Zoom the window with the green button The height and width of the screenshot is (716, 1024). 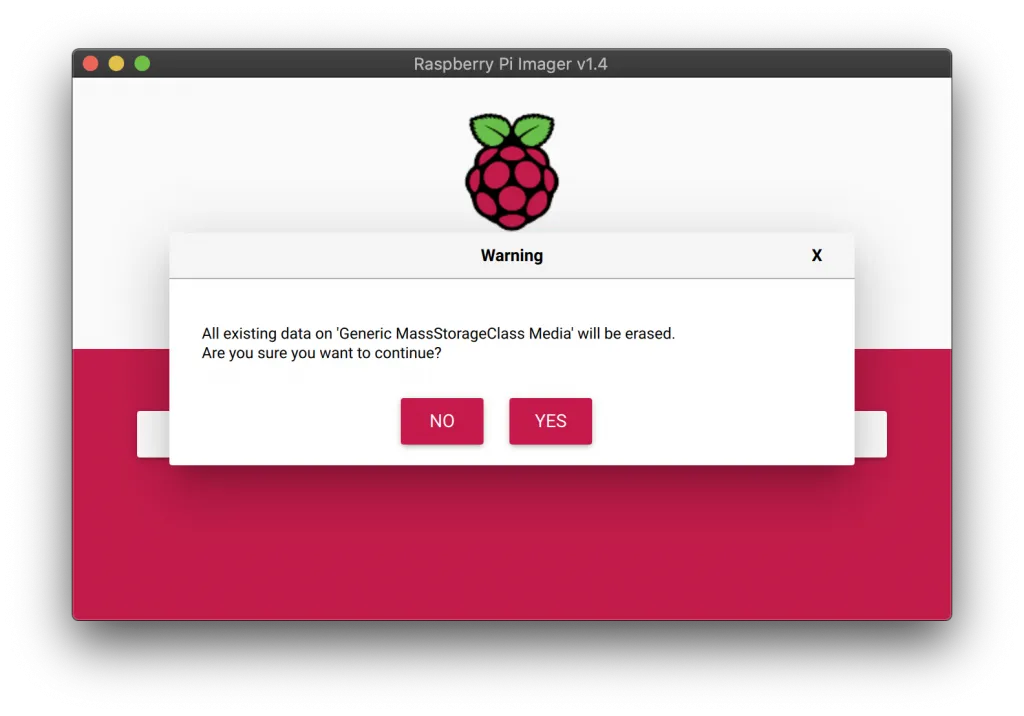(142, 64)
